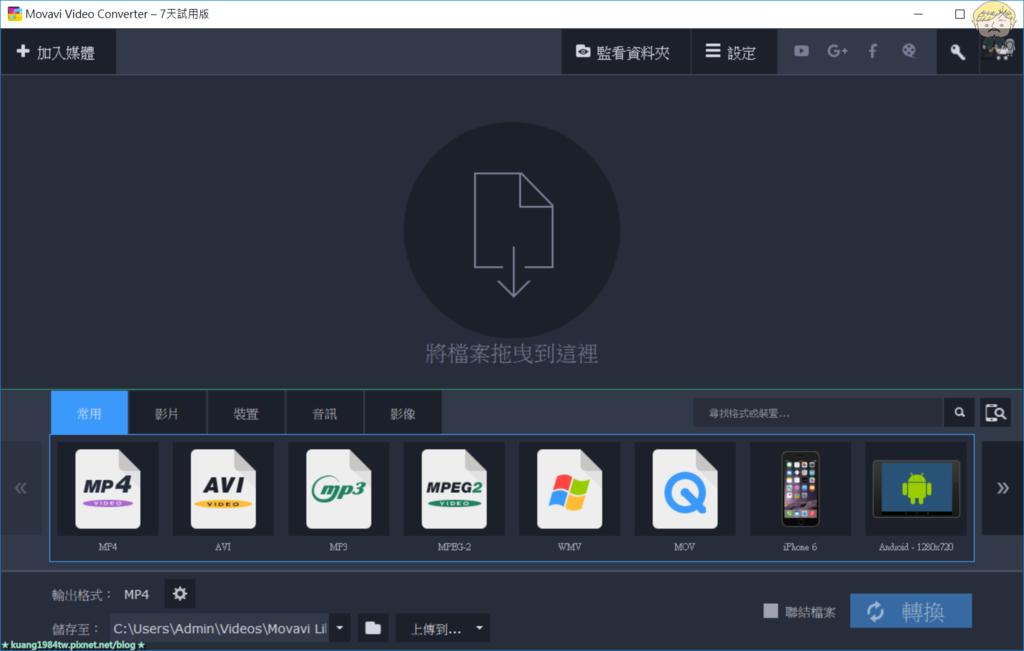Maximize the Movavi Video Converter window

click(959, 14)
